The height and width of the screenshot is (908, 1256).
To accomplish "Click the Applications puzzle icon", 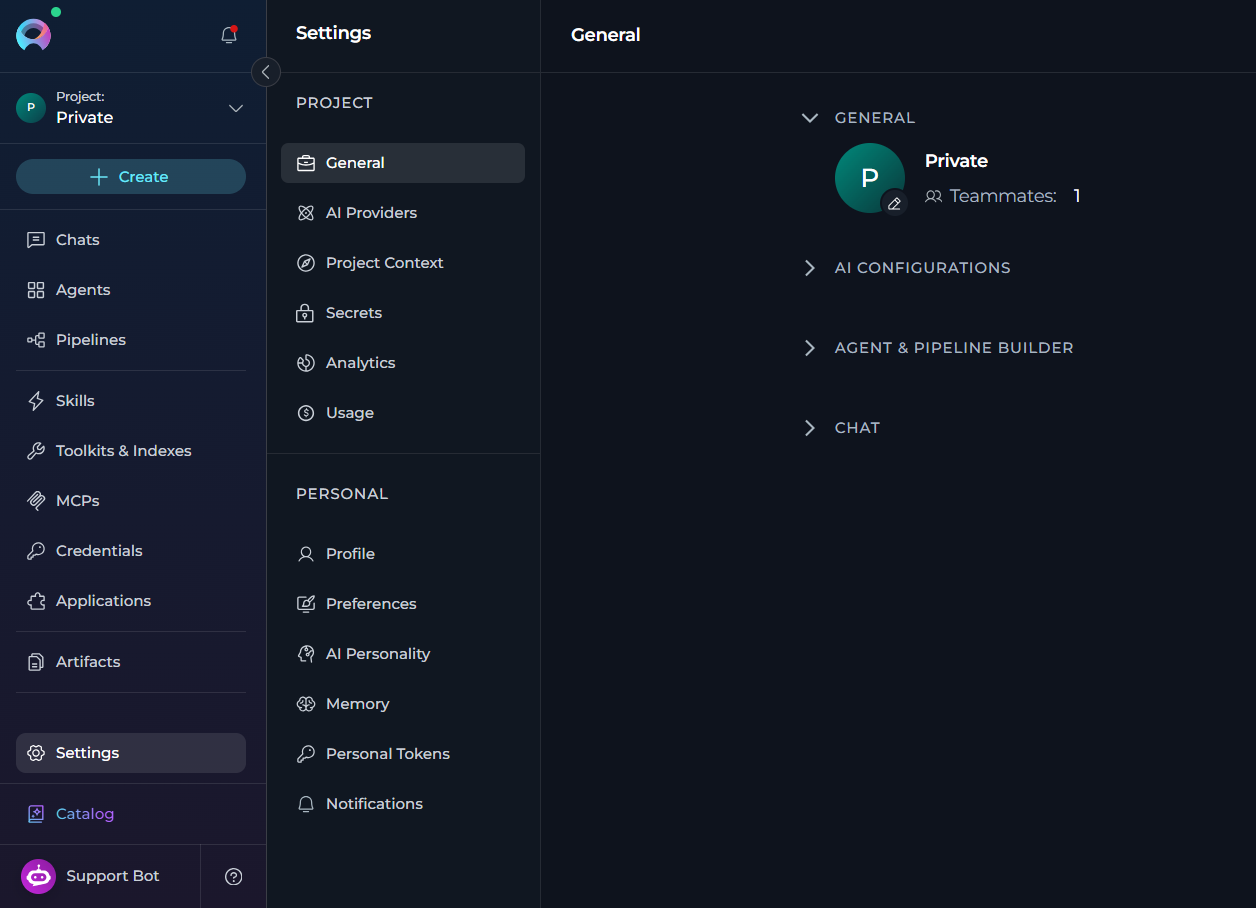I will coord(36,601).
